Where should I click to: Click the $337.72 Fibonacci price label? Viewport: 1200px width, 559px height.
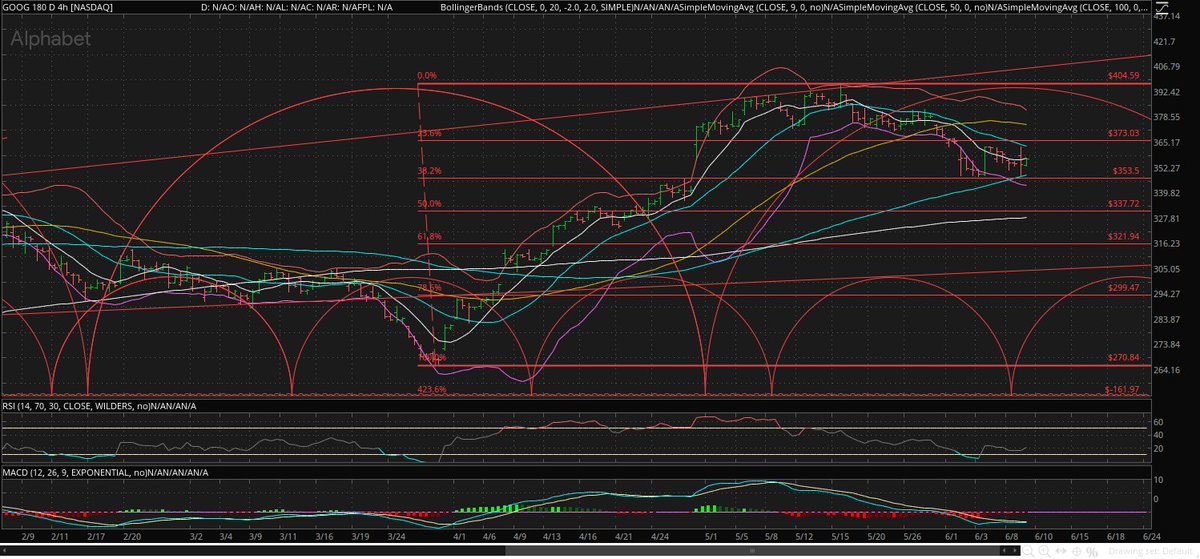[x=1123, y=202]
